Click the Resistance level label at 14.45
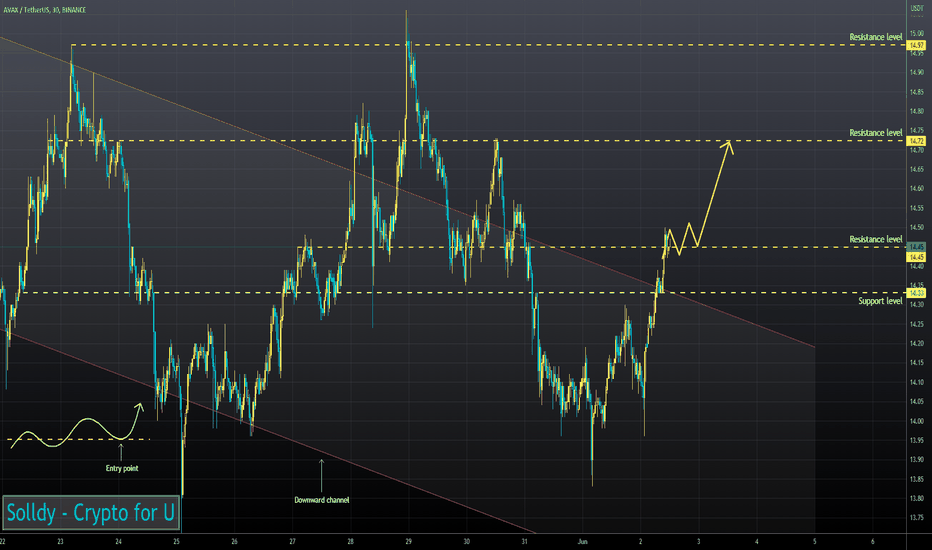This screenshot has height=550, width=932. pyautogui.click(x=876, y=239)
